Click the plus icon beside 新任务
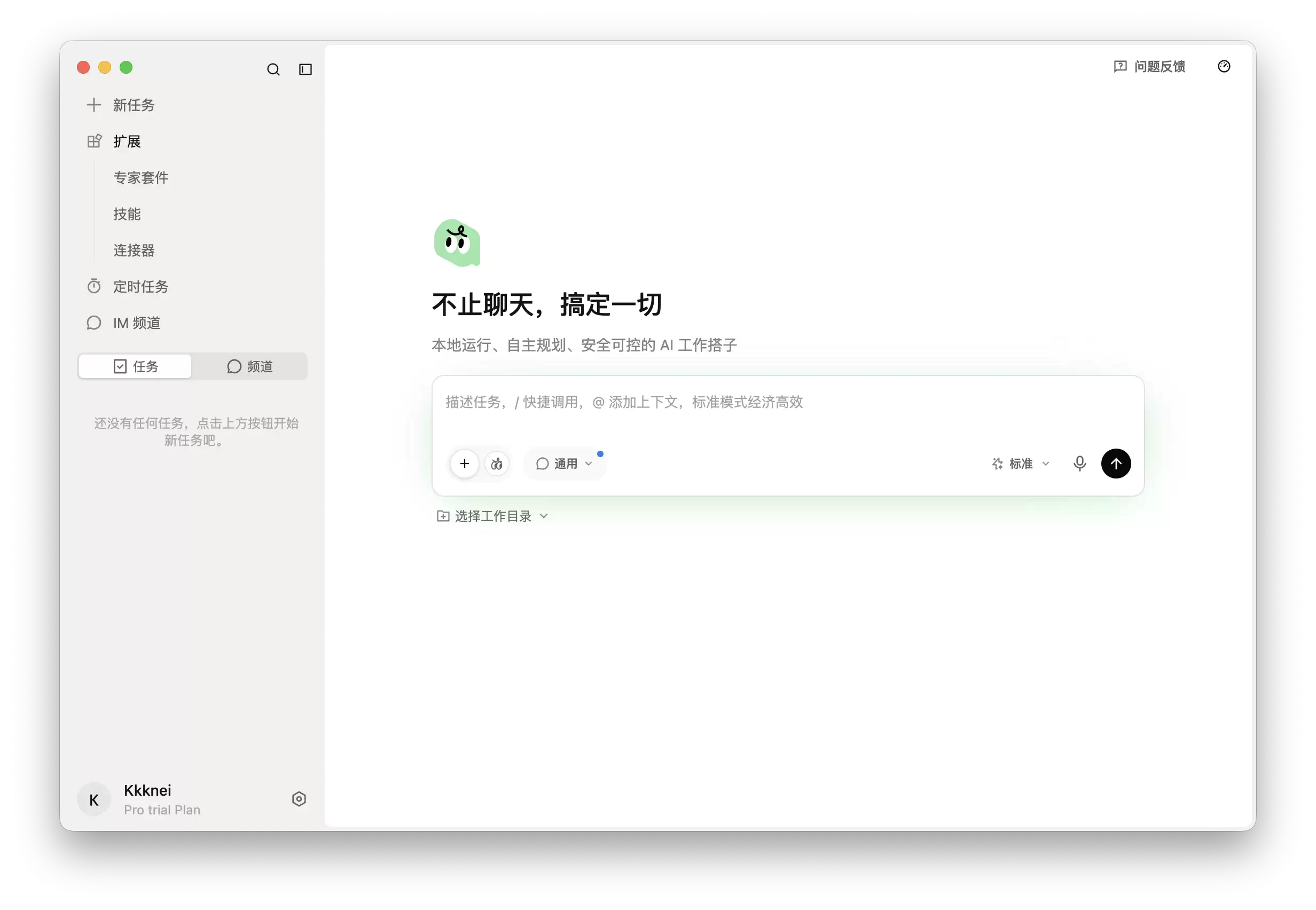This screenshot has width=1316, height=910. click(93, 105)
